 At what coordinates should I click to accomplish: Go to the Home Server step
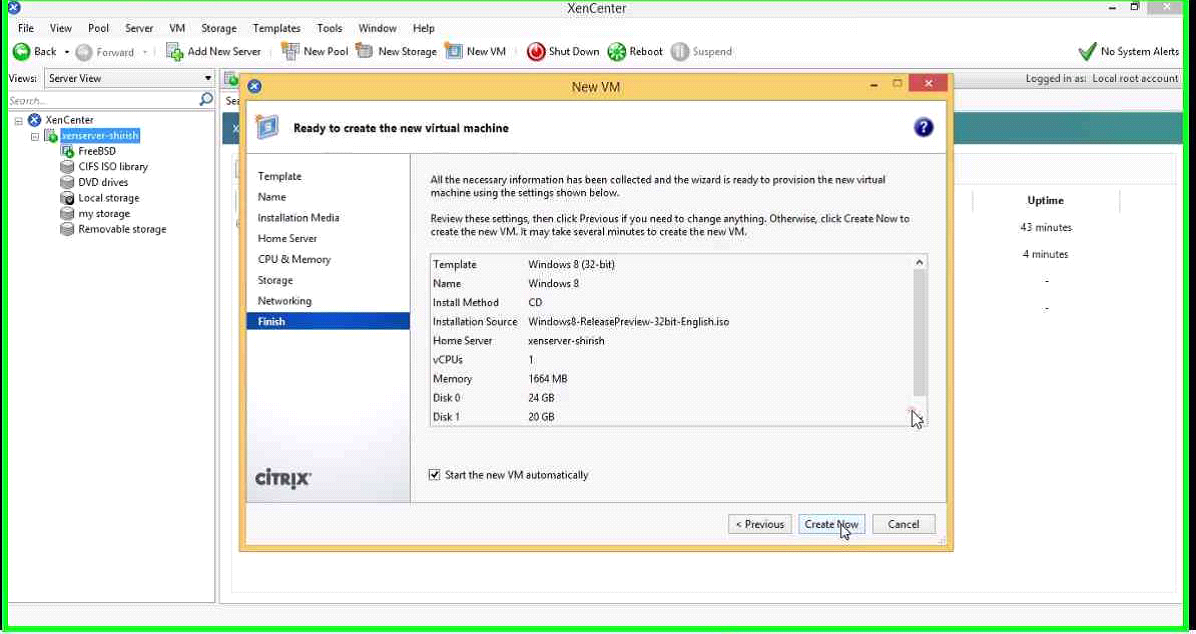328,238
